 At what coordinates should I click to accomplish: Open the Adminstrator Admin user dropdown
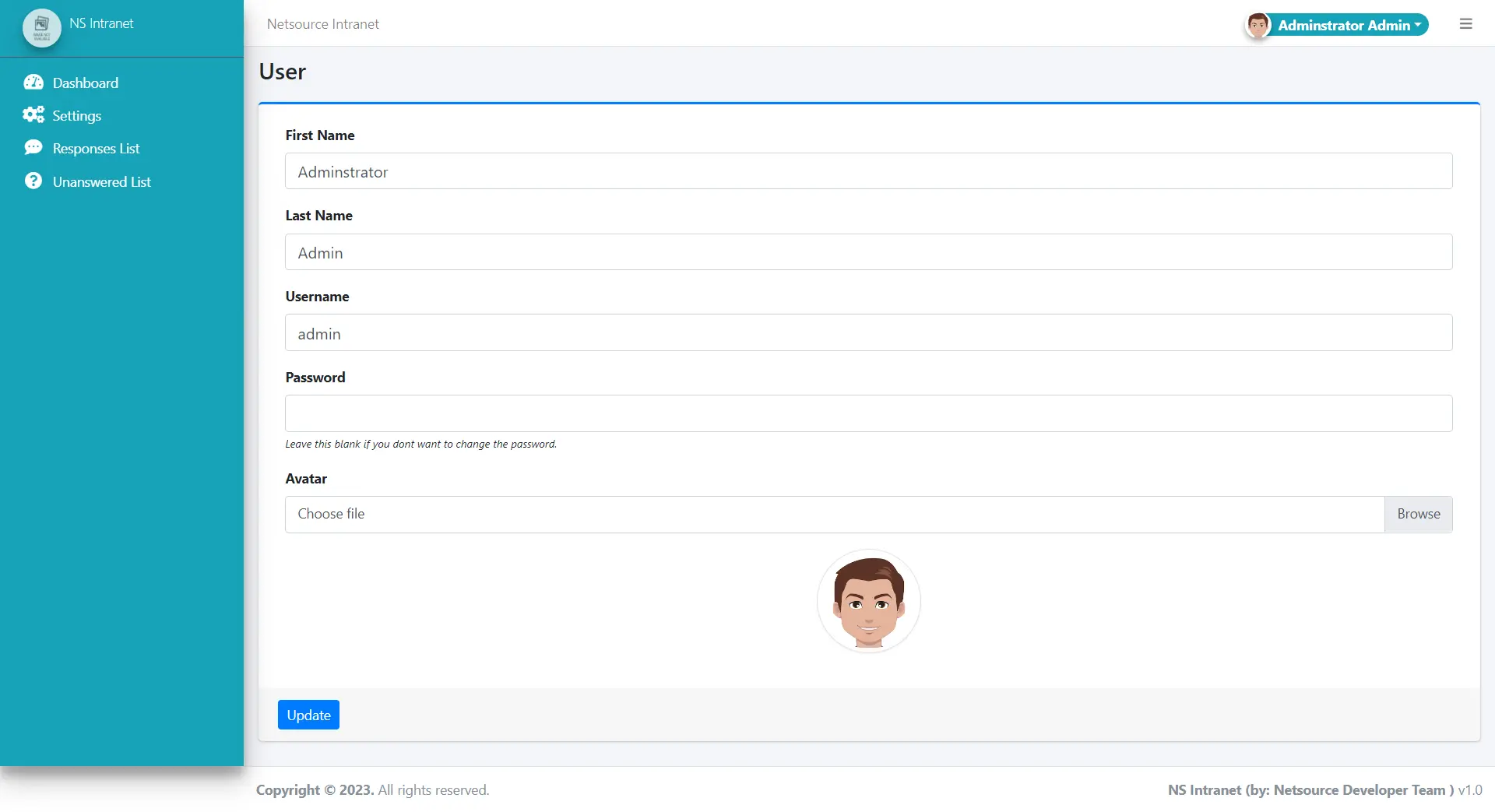coord(1349,26)
